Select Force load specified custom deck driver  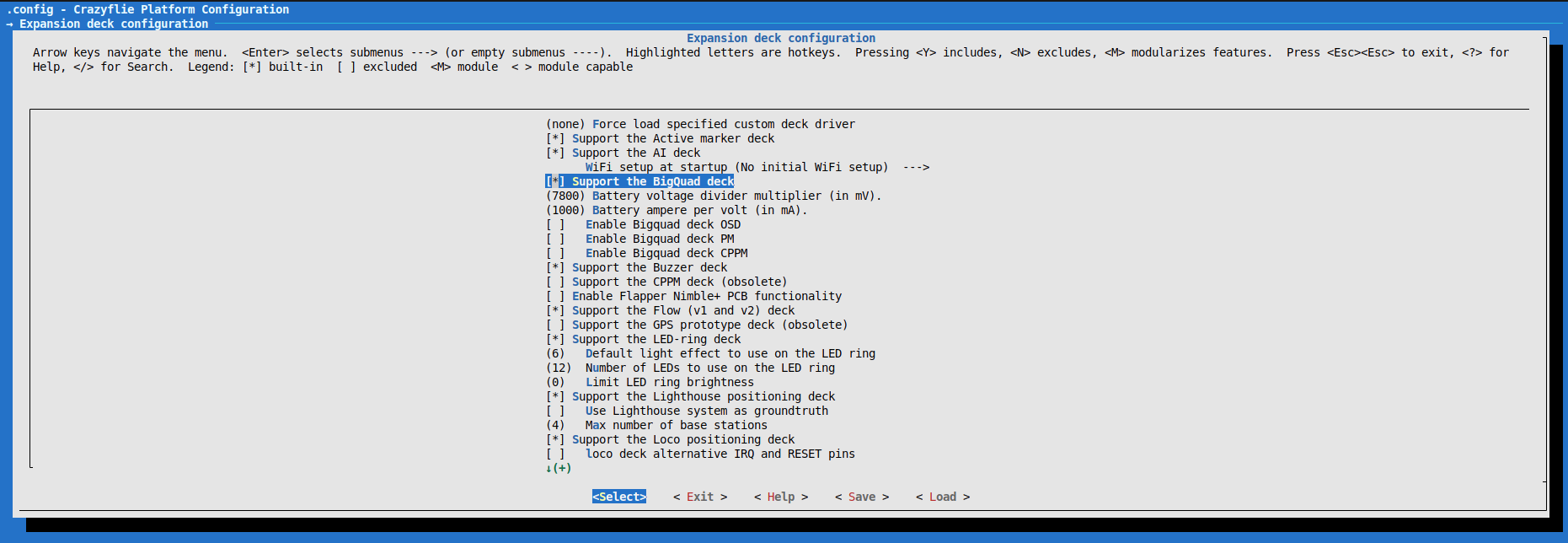pos(723,124)
